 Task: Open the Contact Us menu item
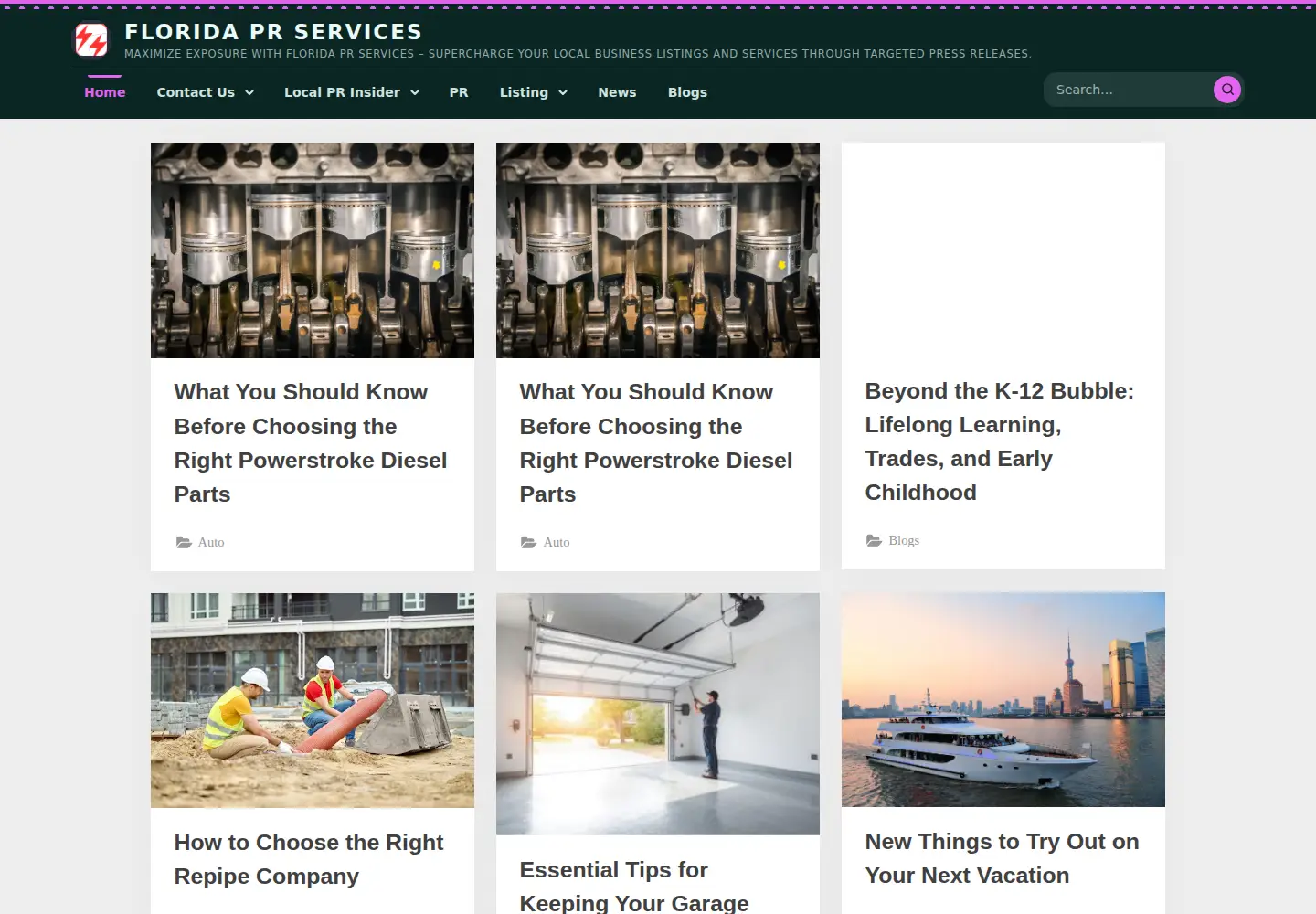click(x=196, y=92)
